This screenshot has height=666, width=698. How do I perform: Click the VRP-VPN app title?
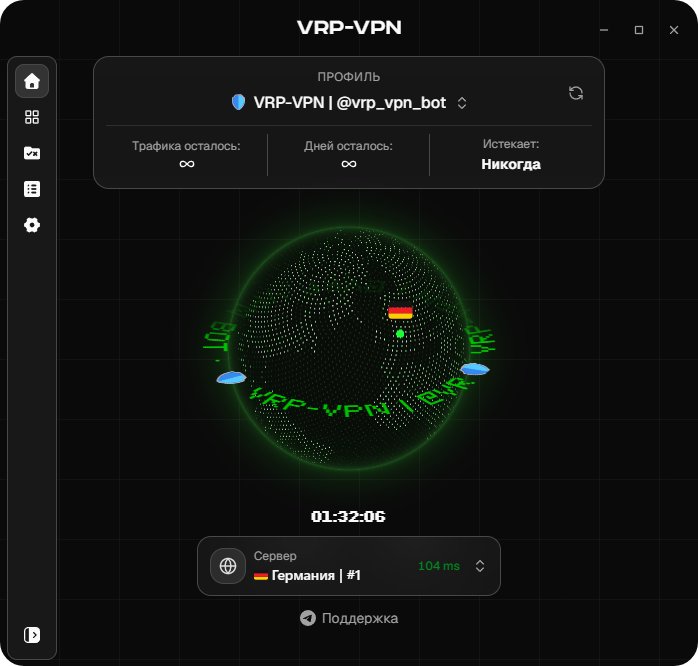(x=349, y=28)
